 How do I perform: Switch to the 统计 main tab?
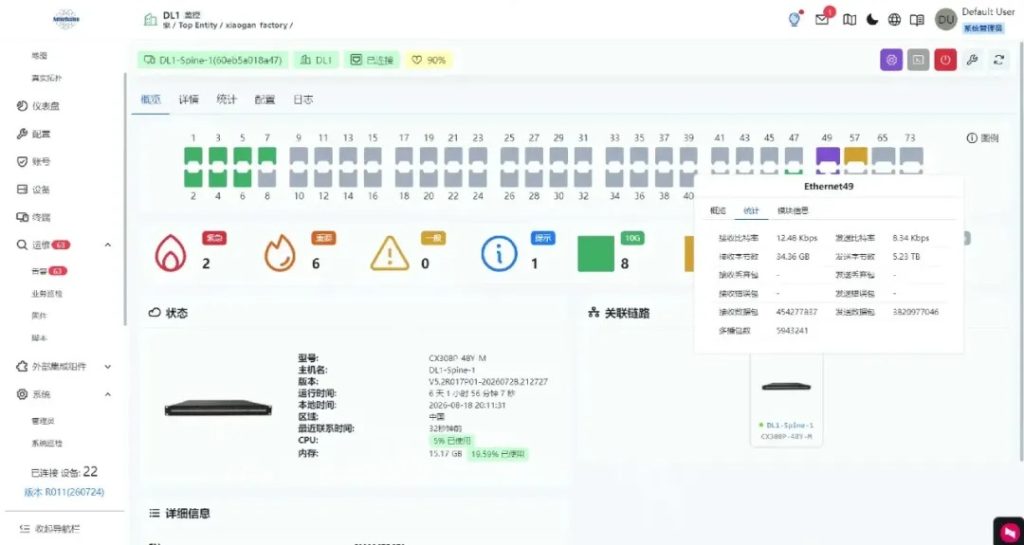click(x=227, y=100)
